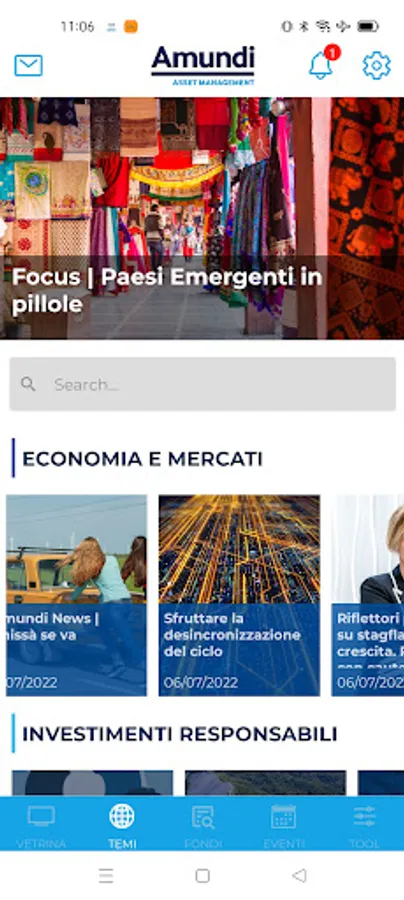
Task: Open the mail envelope icon
Action: (28, 65)
